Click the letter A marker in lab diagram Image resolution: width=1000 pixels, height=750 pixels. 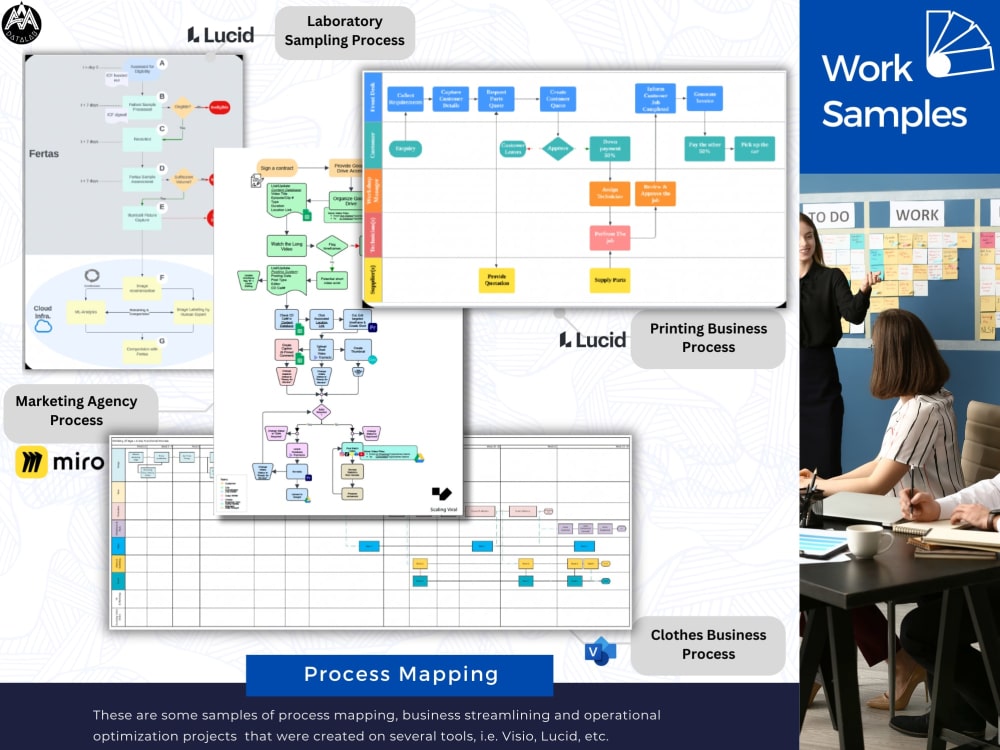[x=162, y=63]
